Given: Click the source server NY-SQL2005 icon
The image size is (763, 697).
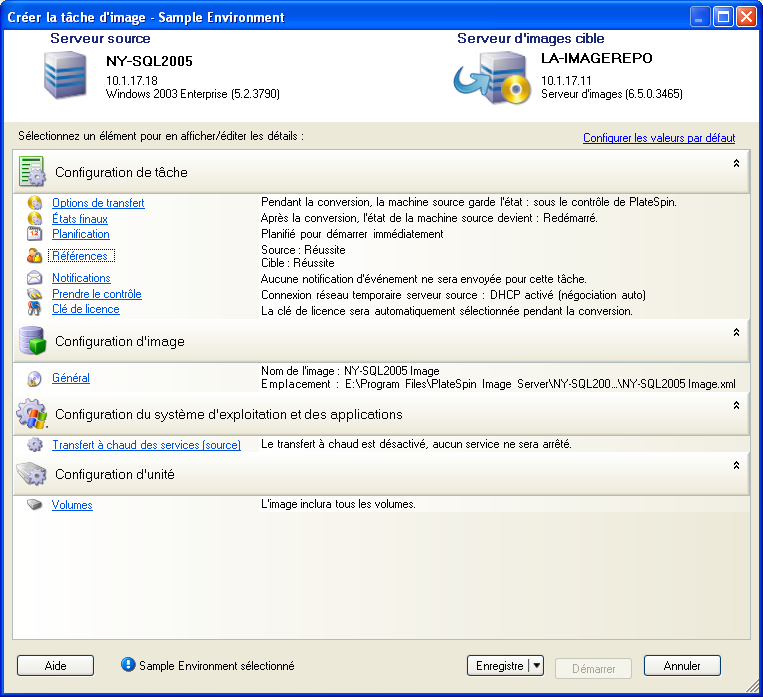Looking at the screenshot, I should [65, 76].
